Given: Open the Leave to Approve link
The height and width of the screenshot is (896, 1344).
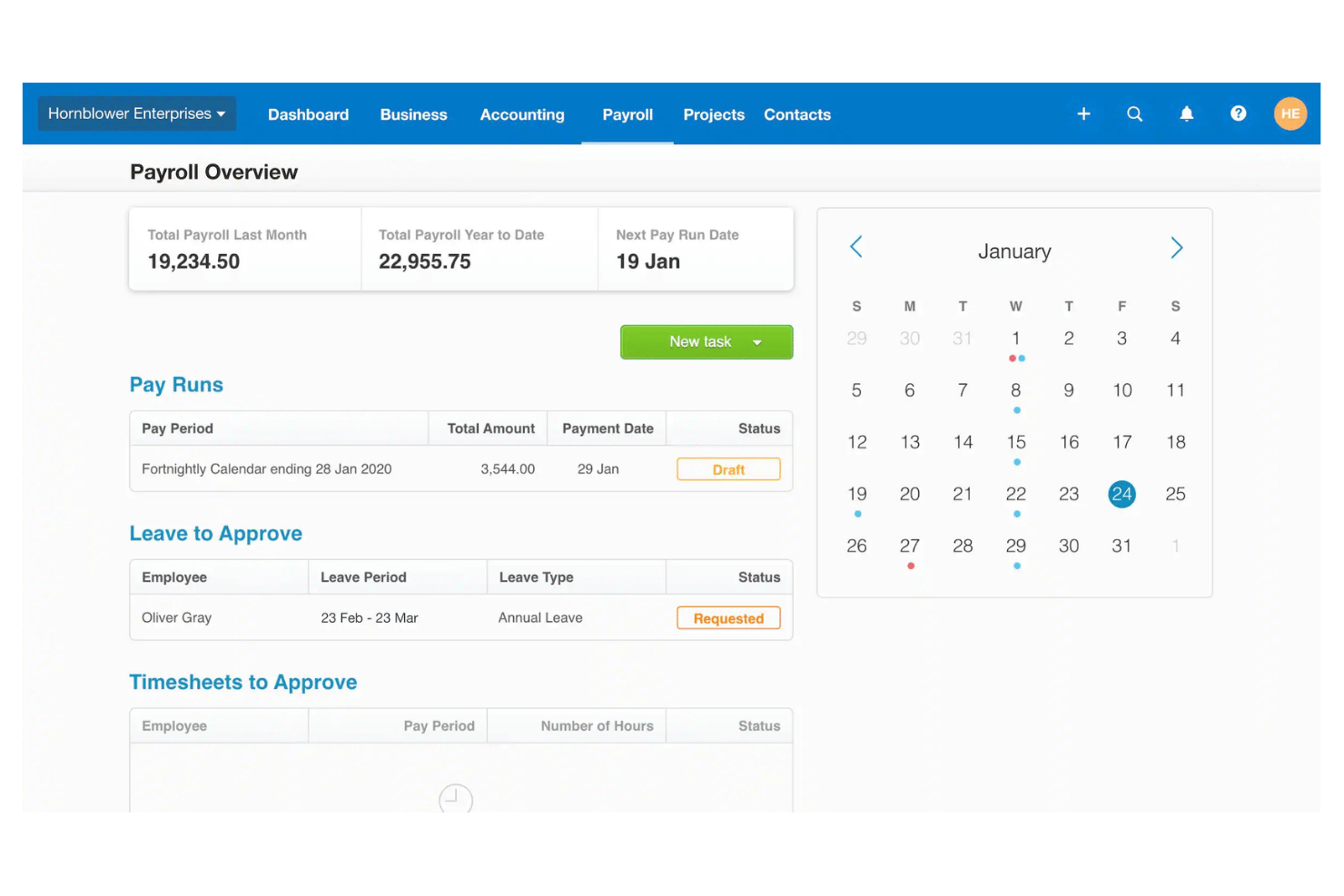Looking at the screenshot, I should coord(215,534).
